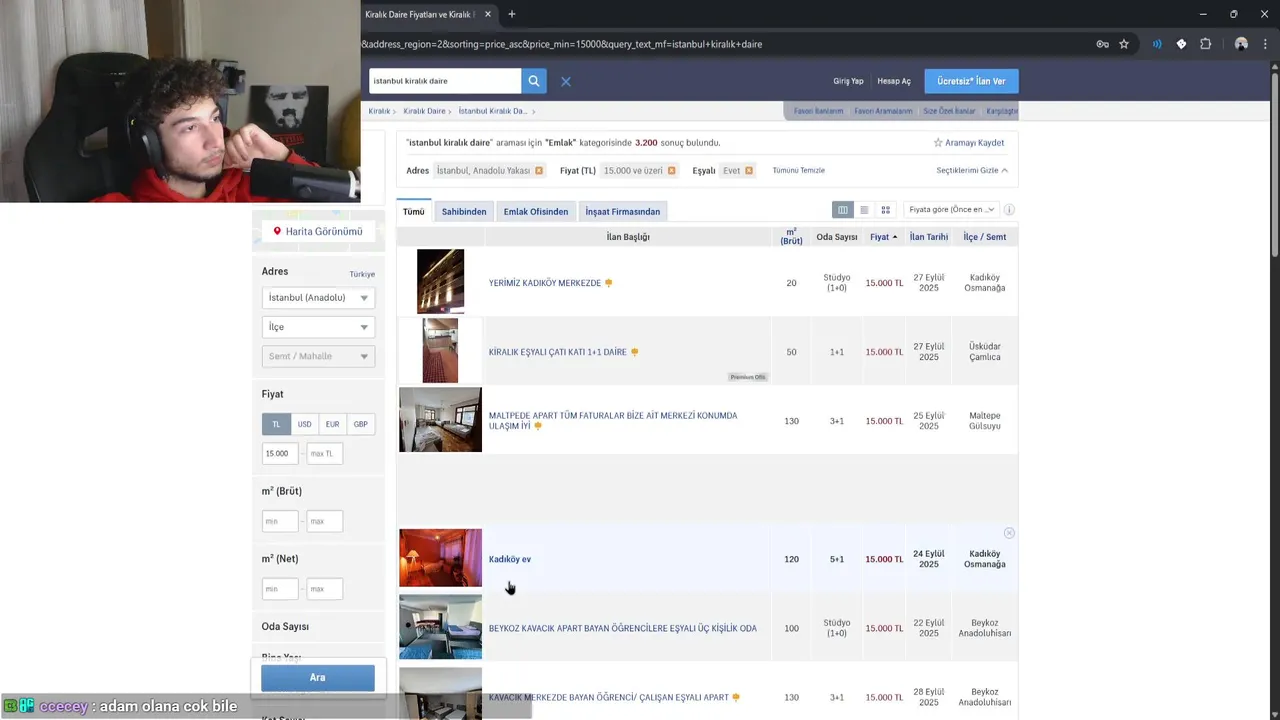The height and width of the screenshot is (720, 1280).
Task: Remove the İstanbul, Anadolu Yakası address filter
Action: pyautogui.click(x=539, y=171)
